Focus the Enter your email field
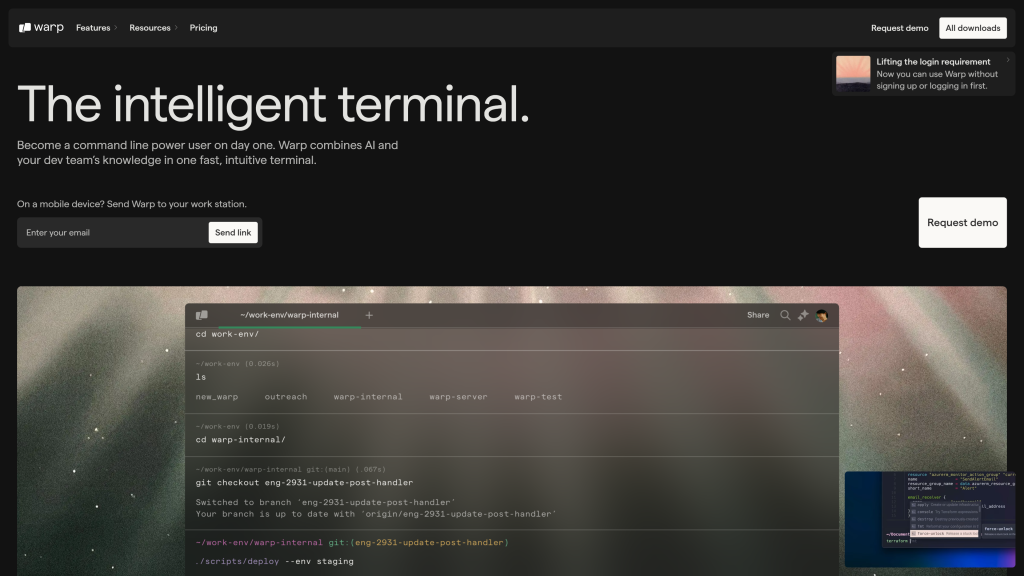The image size is (1024, 576). [112, 232]
